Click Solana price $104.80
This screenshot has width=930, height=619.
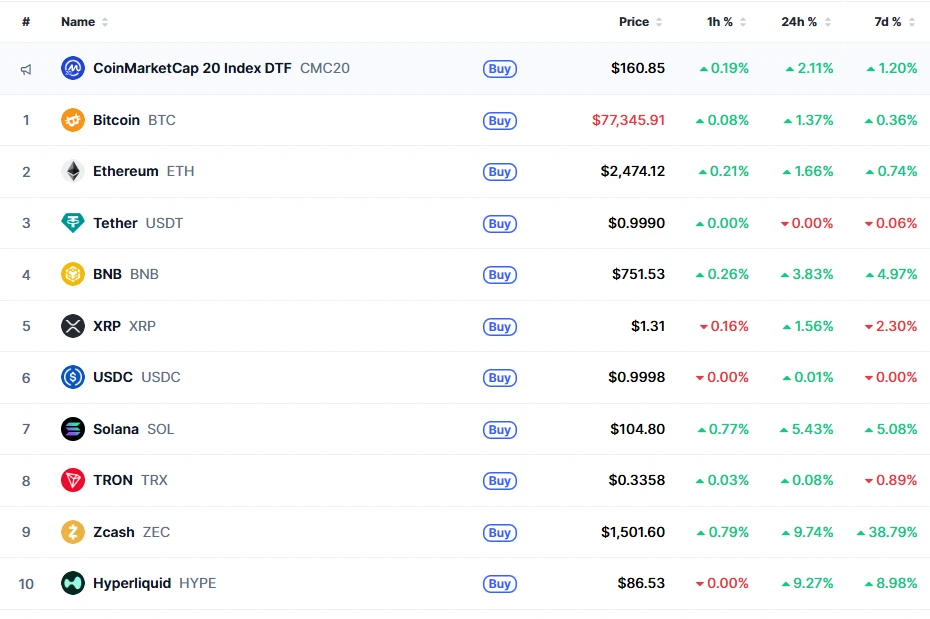(x=638, y=429)
